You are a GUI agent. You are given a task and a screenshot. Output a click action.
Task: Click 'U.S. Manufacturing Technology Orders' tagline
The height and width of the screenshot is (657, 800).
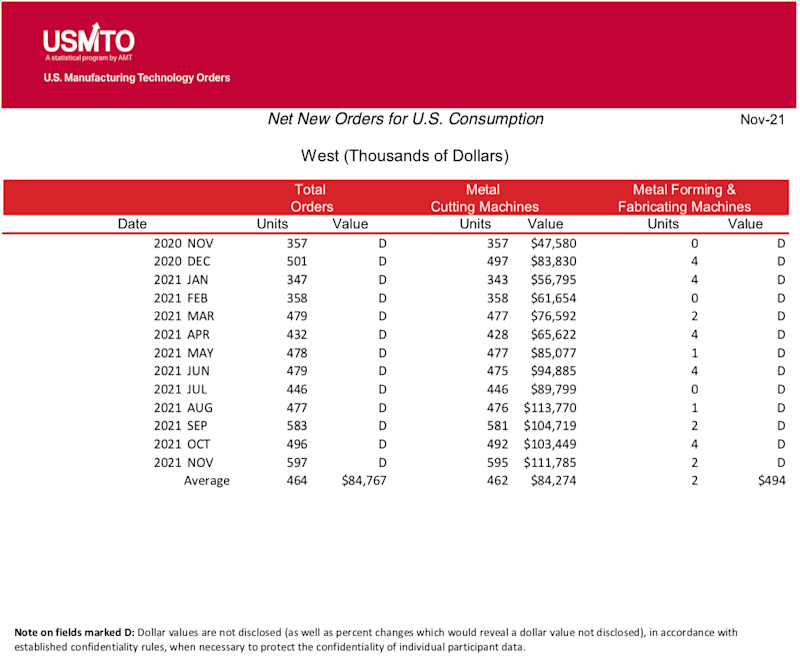[x=137, y=78]
